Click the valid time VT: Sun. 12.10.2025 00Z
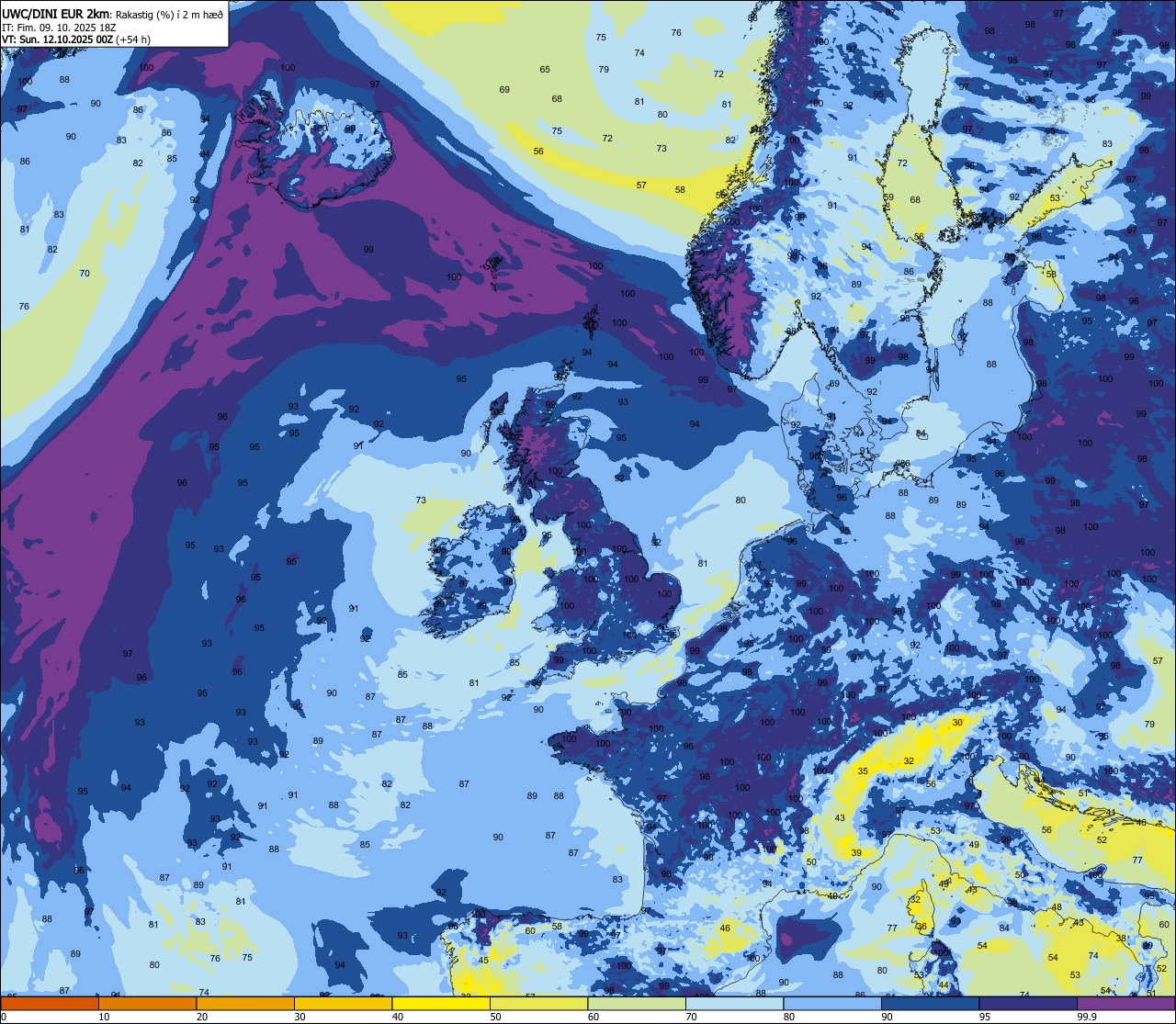 pyautogui.click(x=57, y=39)
